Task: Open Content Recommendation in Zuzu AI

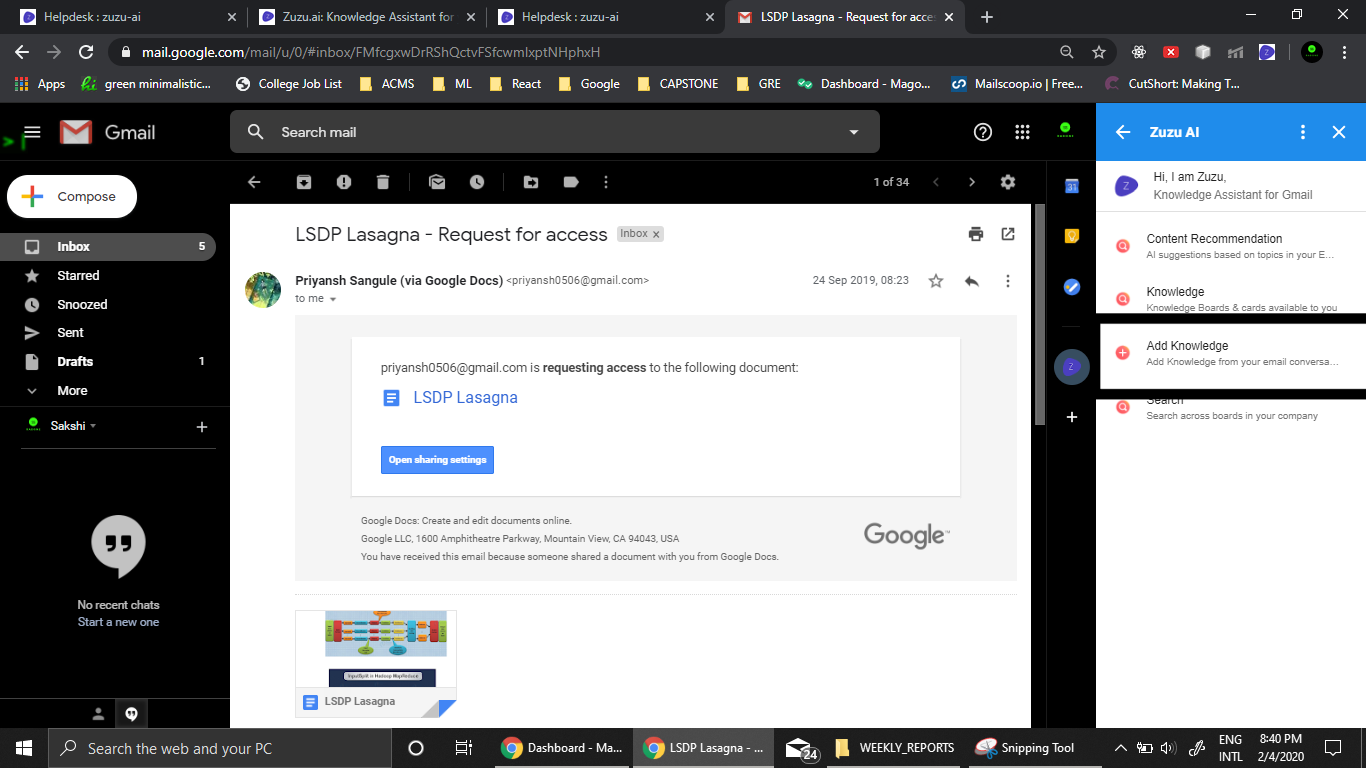Action: [x=1231, y=246]
